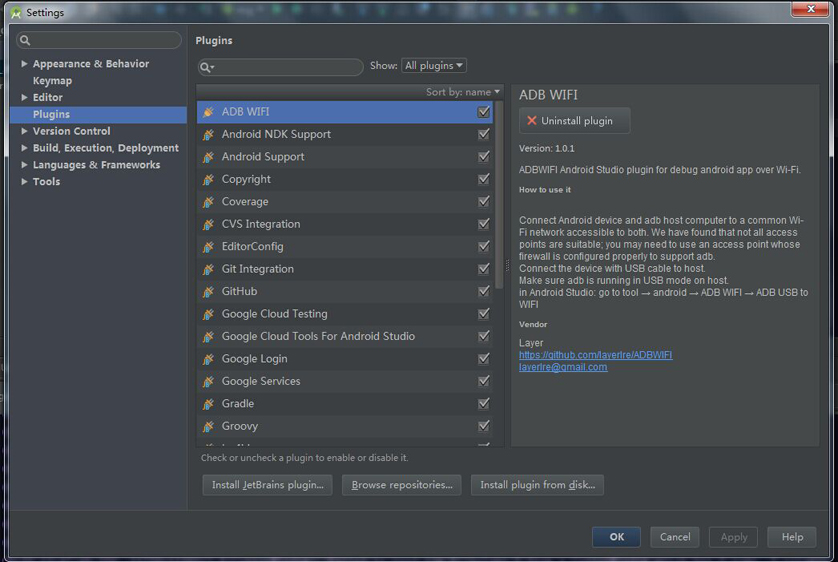The height and width of the screenshot is (562, 838).
Task: Click the Google Cloud Testing plugin icon
Action: click(x=208, y=314)
